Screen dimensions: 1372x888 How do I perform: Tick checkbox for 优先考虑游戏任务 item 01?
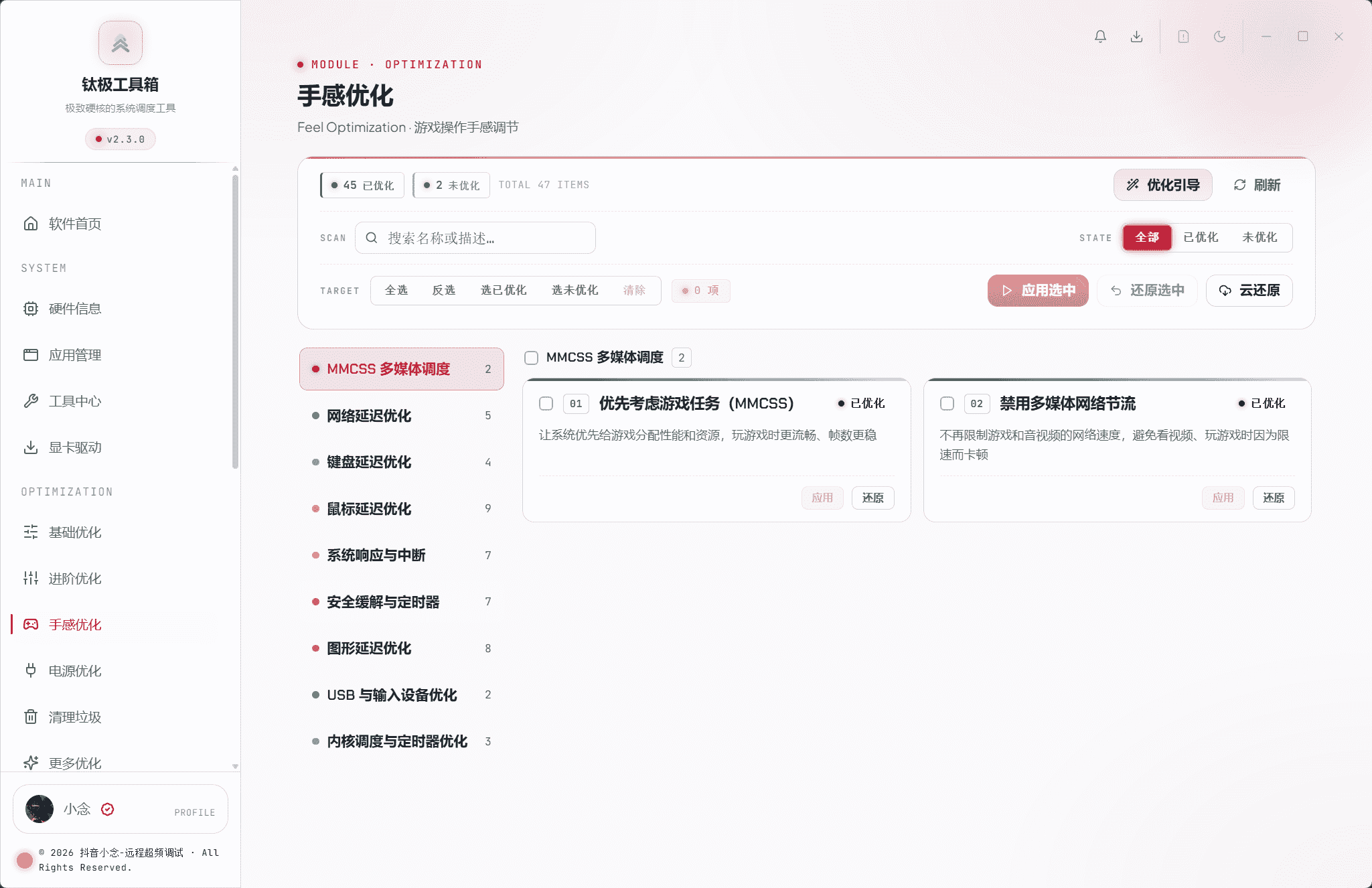point(546,403)
